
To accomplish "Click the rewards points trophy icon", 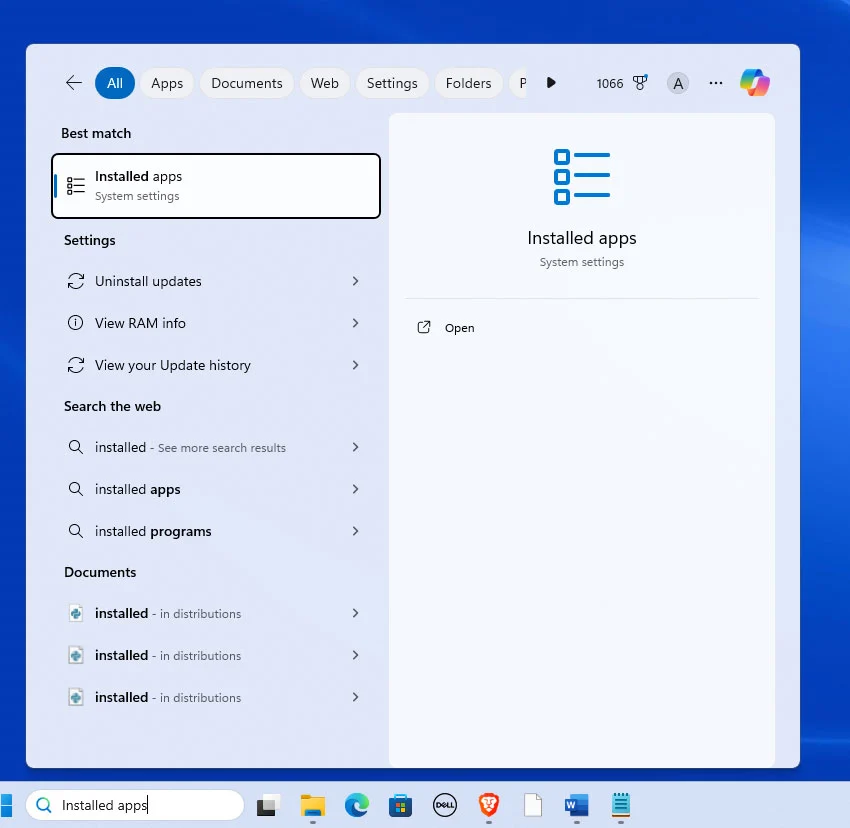I will [640, 83].
